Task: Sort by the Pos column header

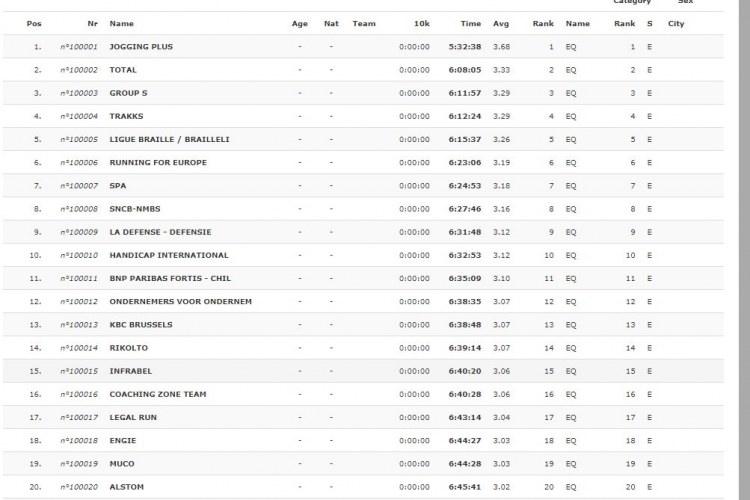Action: pos(34,23)
